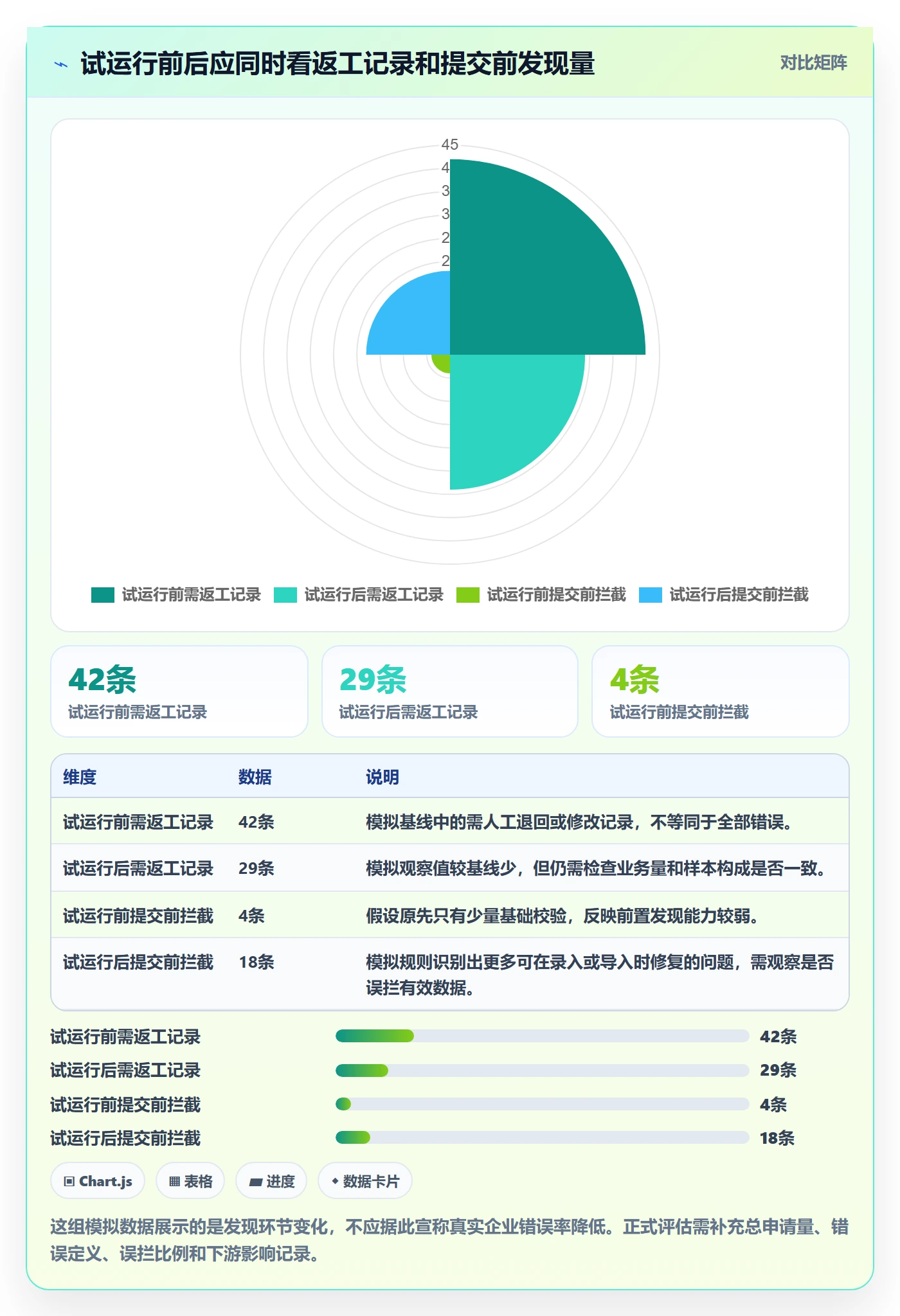Open the 42条 data card
900x1316 pixels.
[179, 691]
